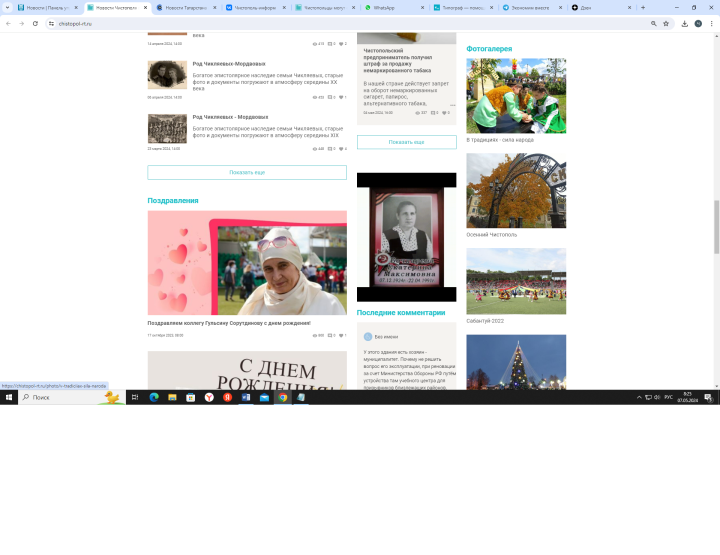The image size is (720, 555).
Task: Open Microsoft Edge from the taskbar
Action: pos(154,397)
